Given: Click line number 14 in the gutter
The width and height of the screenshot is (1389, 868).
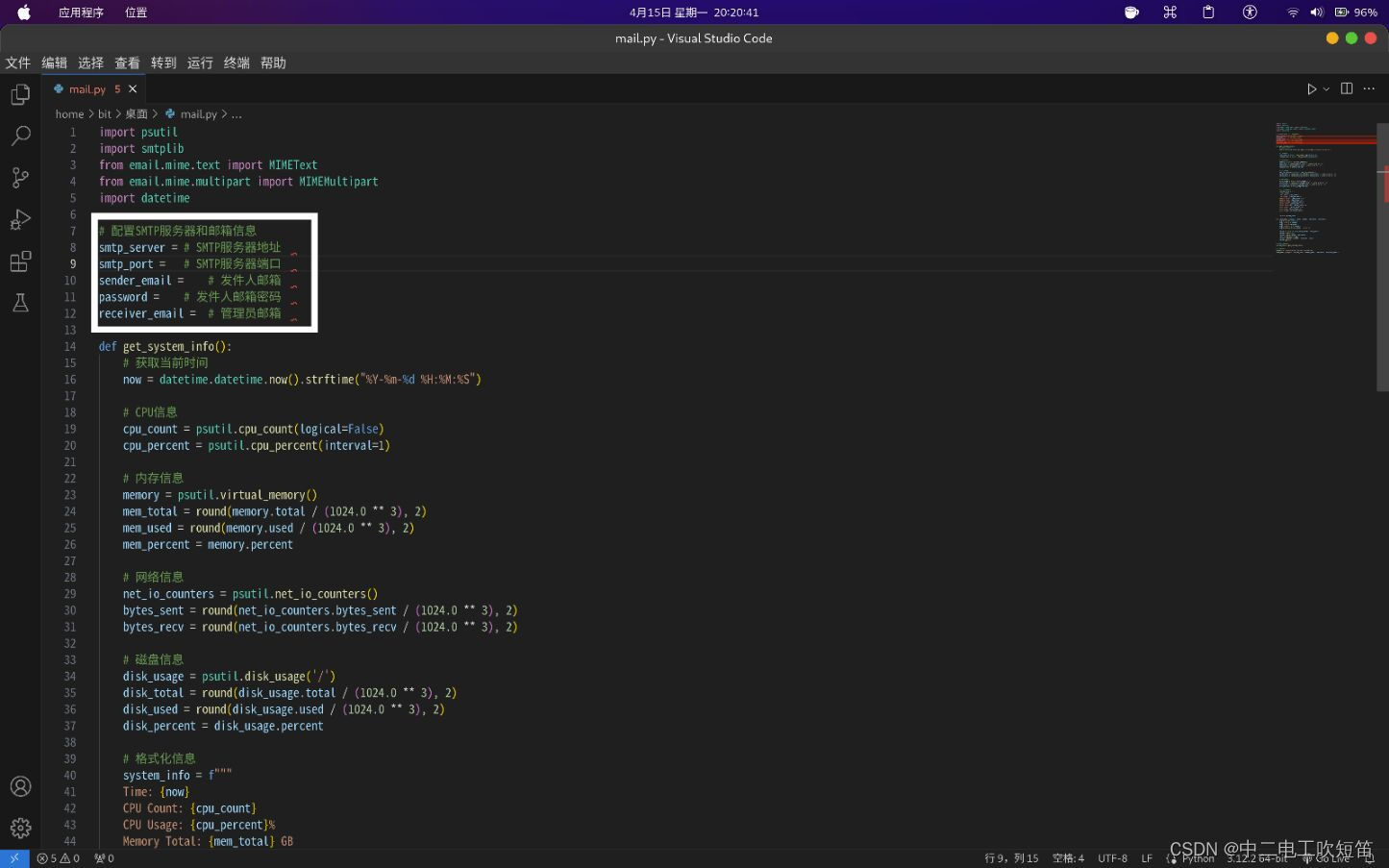Looking at the screenshot, I should point(70,346).
